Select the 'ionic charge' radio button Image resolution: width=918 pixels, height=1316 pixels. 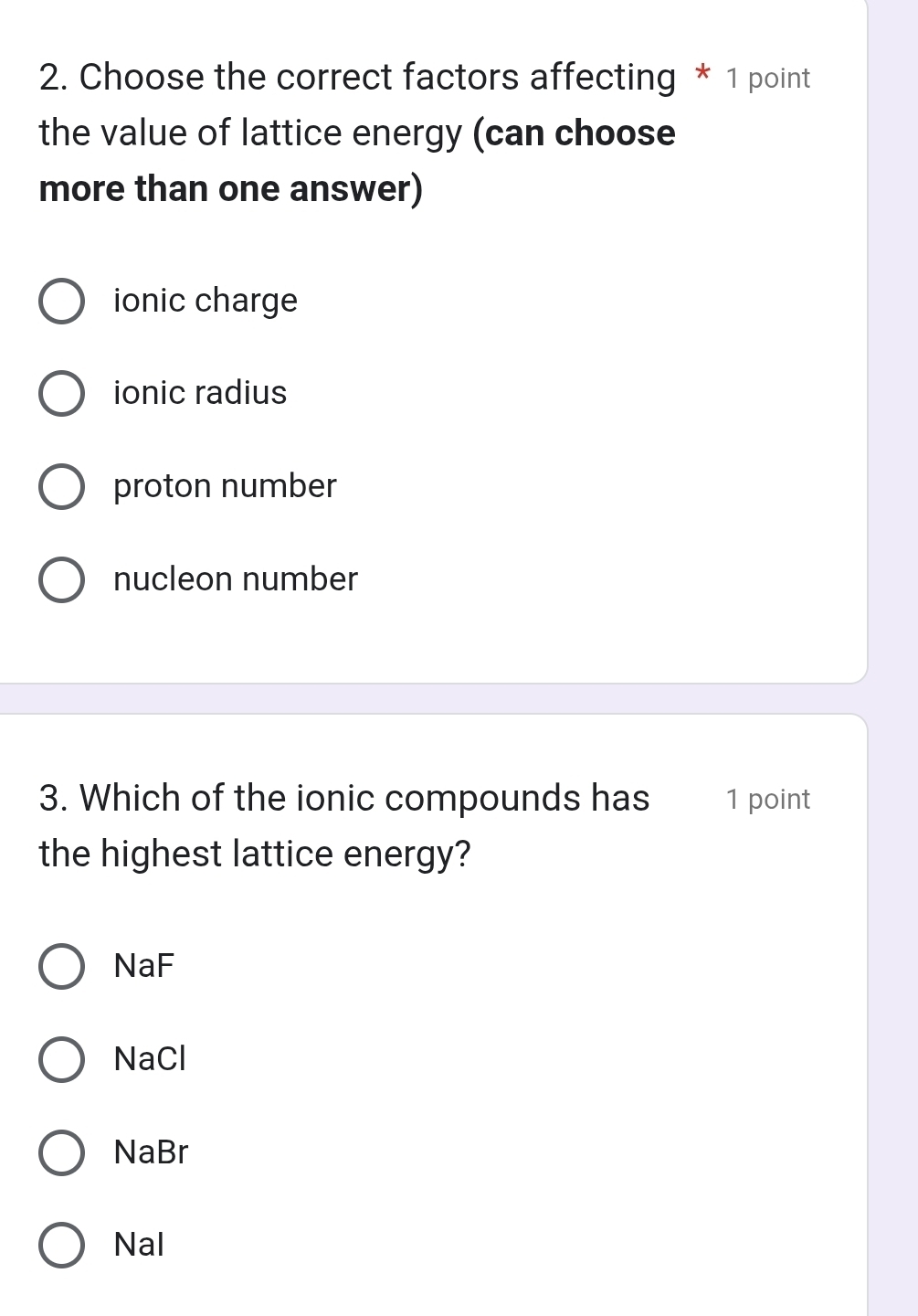tap(61, 302)
